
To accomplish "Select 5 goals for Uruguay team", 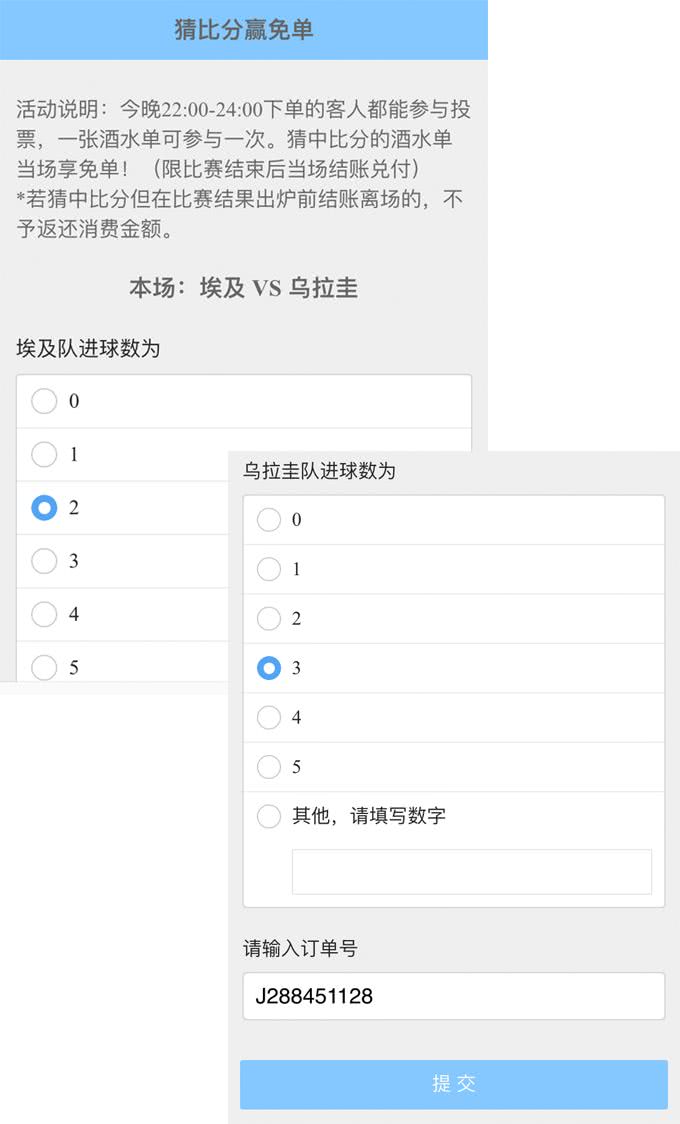I will [x=268, y=766].
